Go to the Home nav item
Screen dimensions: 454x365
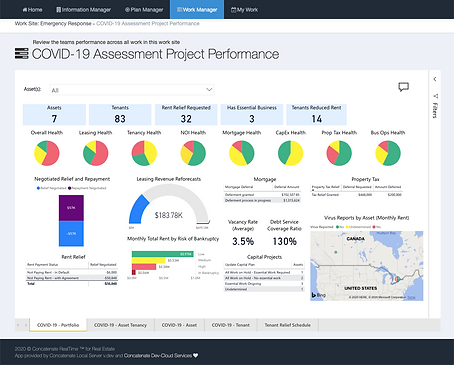point(32,10)
